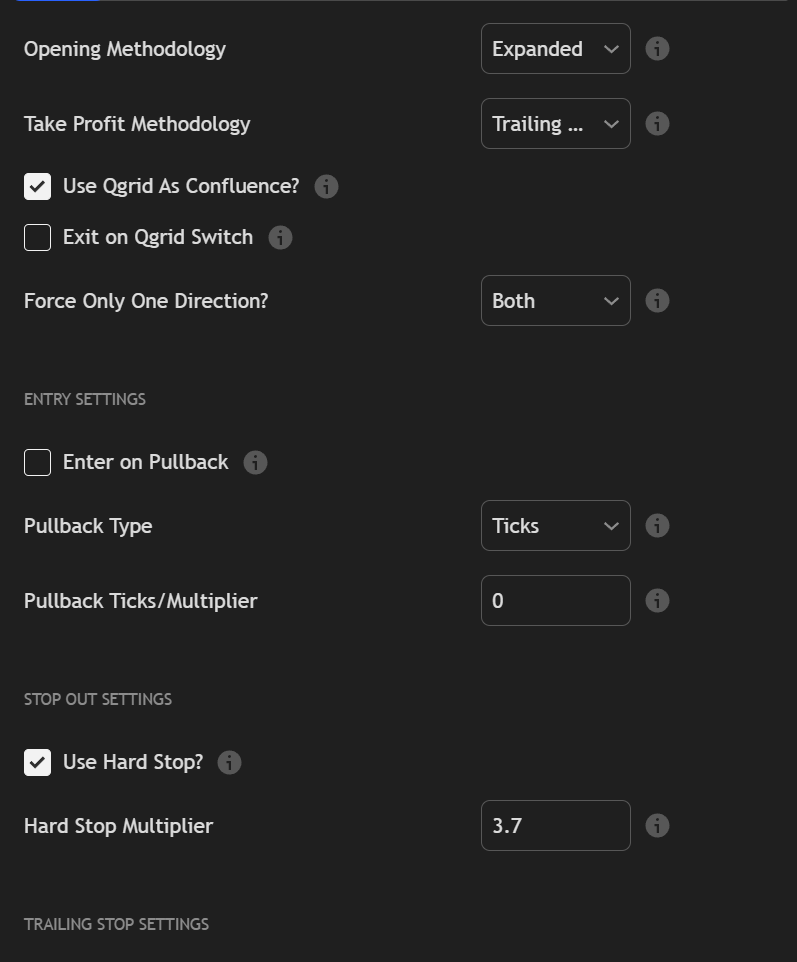Expand the Take Profit Methodology dropdown

coord(555,124)
